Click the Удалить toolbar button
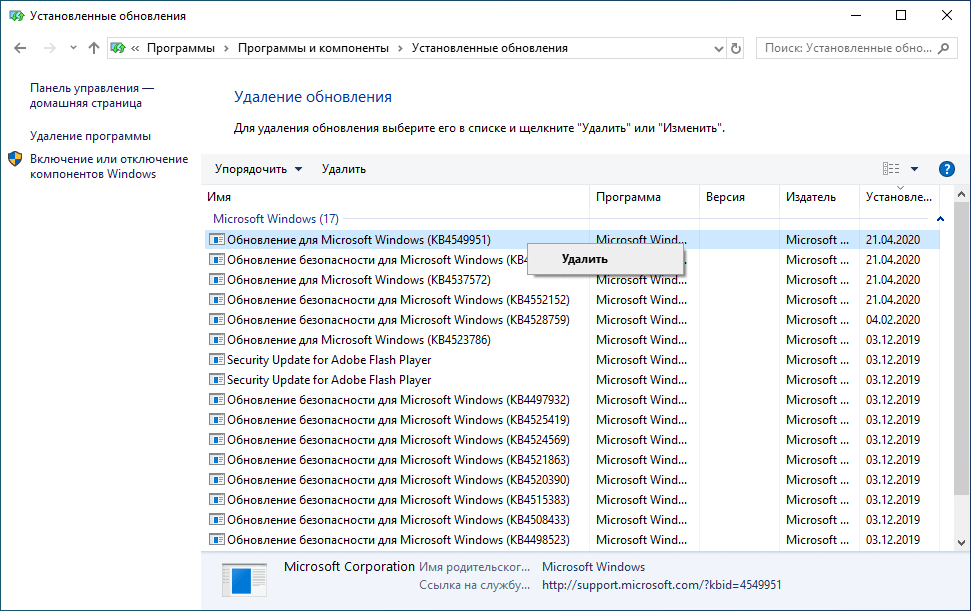 pos(344,169)
